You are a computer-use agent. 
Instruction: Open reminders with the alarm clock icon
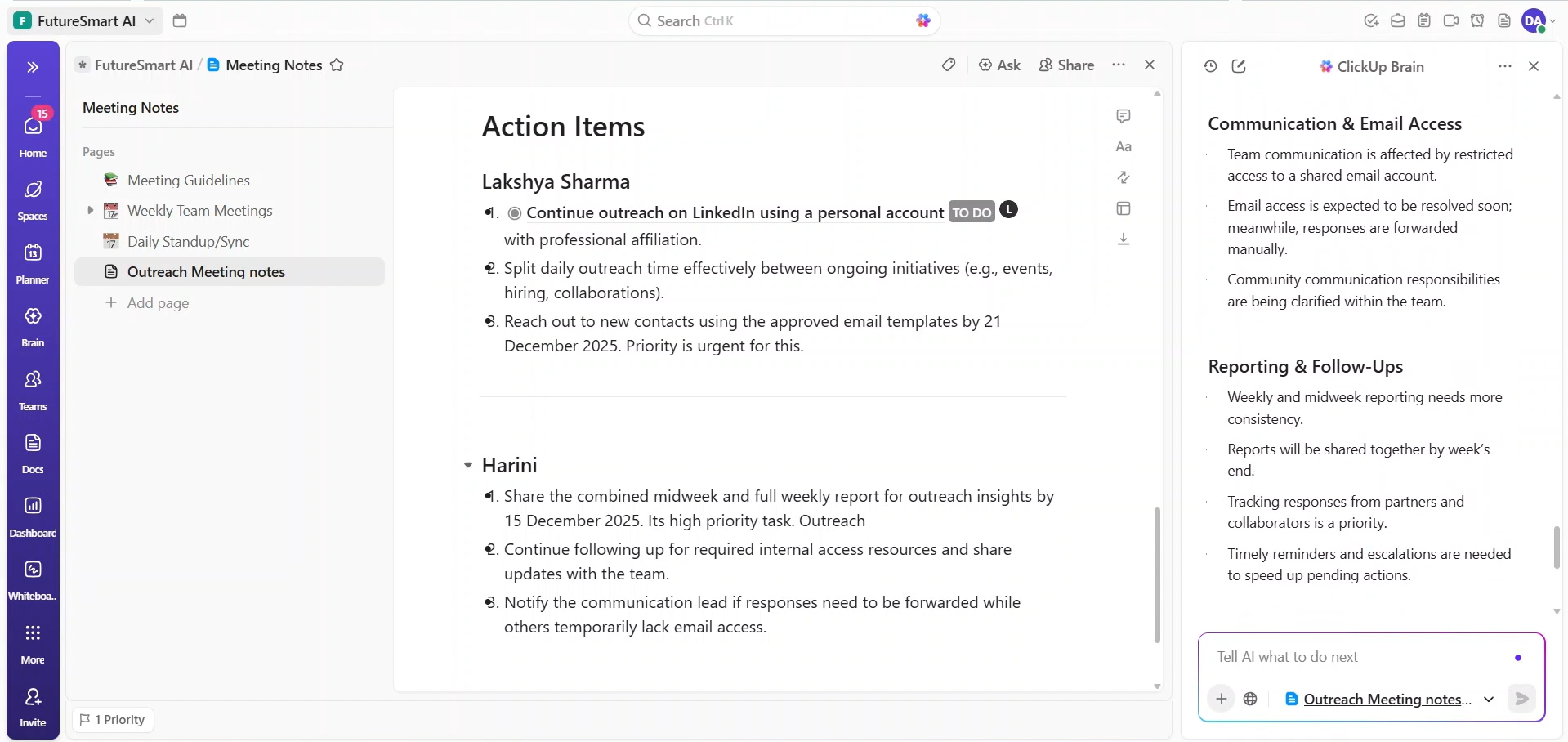1477,20
